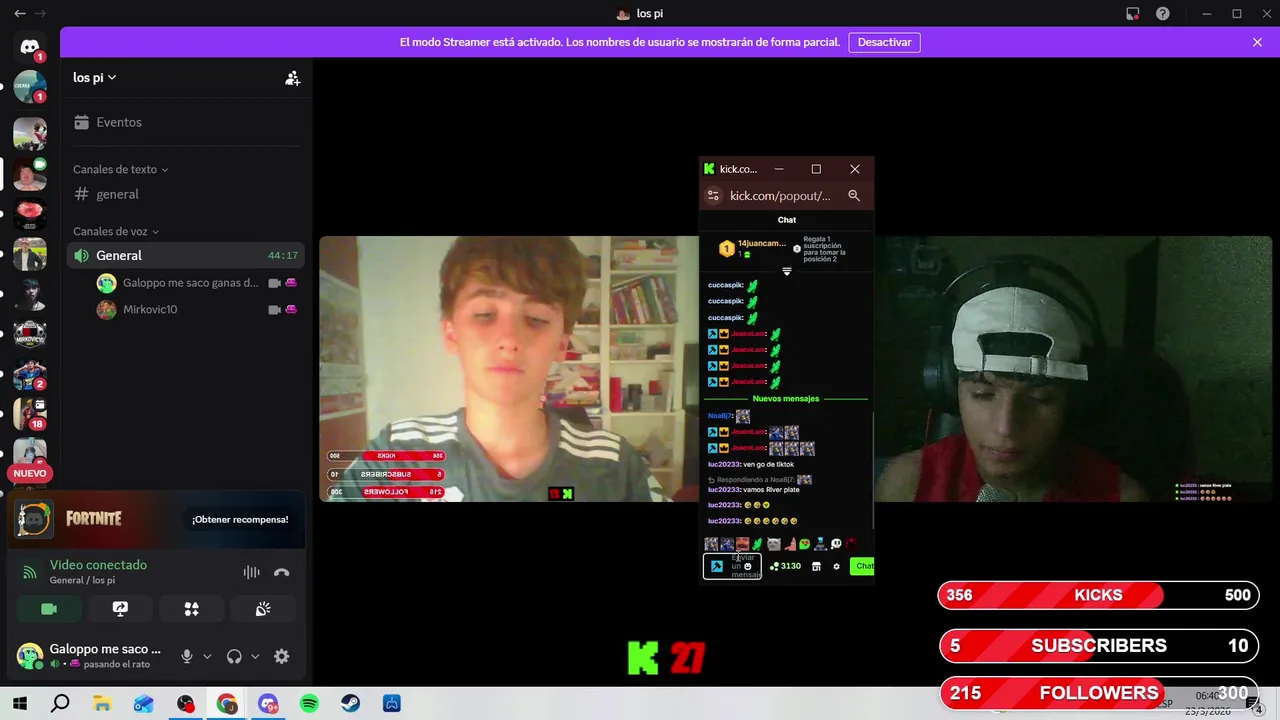Open Discord direct messages home icon

click(x=30, y=46)
